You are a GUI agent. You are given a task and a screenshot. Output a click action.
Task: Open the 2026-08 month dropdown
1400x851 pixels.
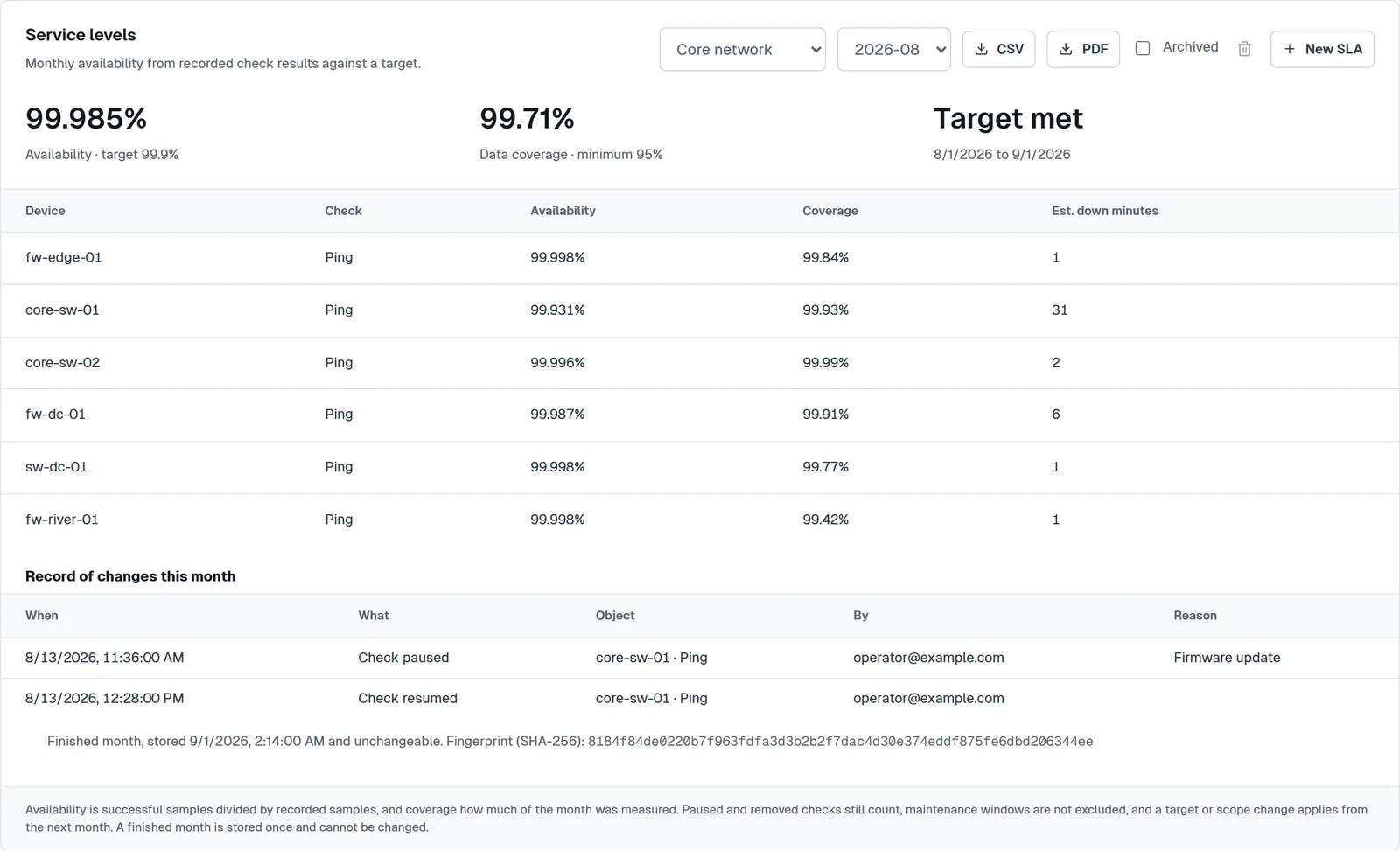[893, 49]
